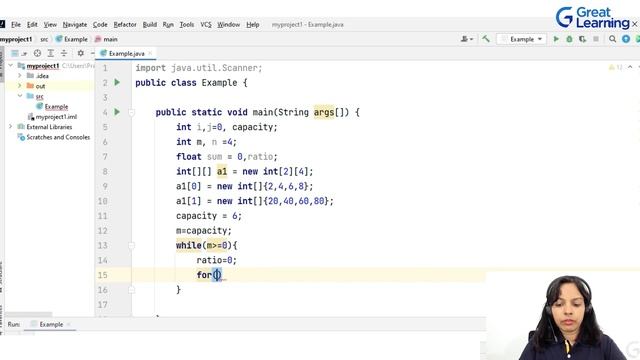The width and height of the screenshot is (640, 360).
Task: Run Example with the green play icon
Action: 556,39
